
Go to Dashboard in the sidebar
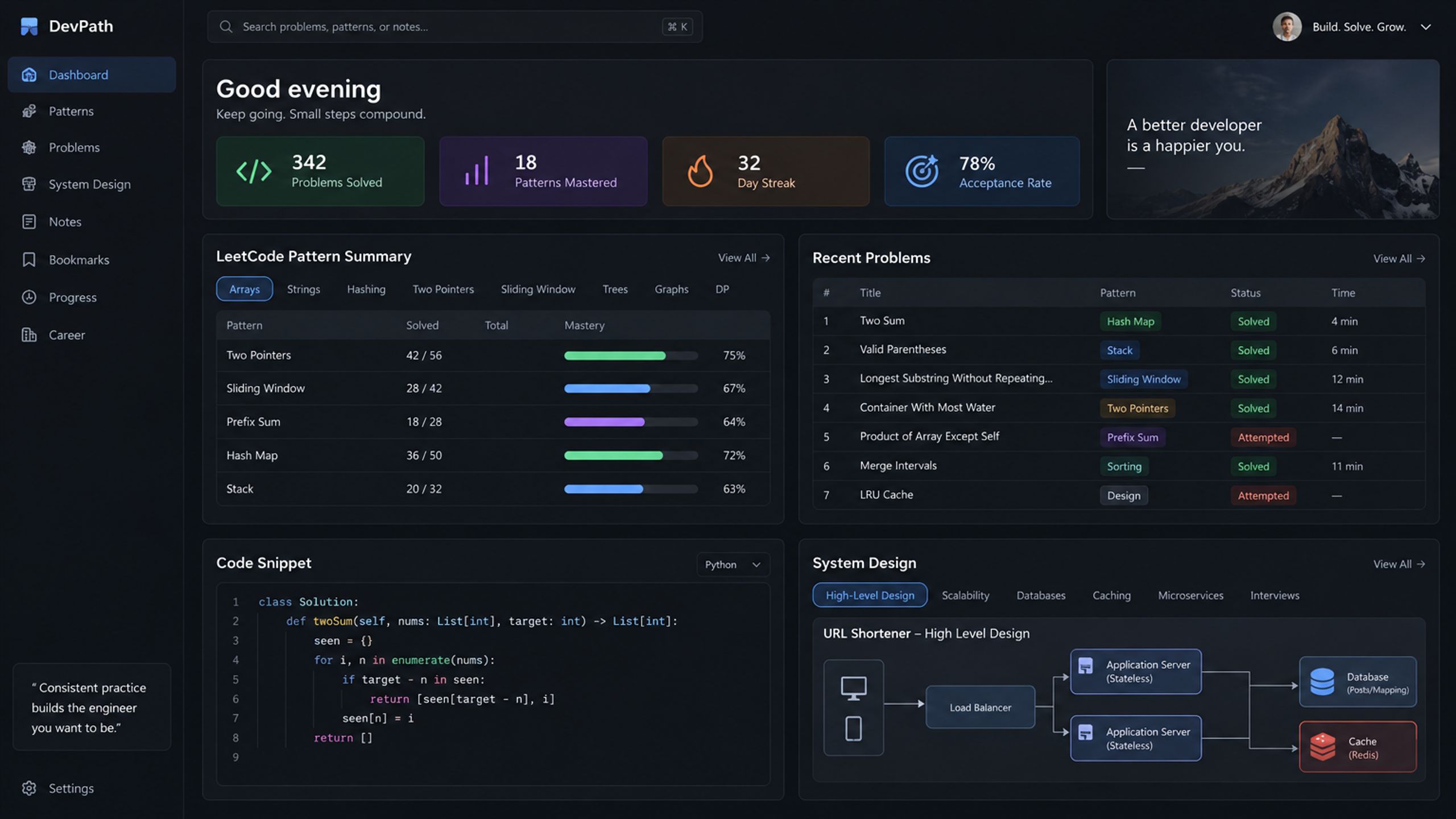92,75
